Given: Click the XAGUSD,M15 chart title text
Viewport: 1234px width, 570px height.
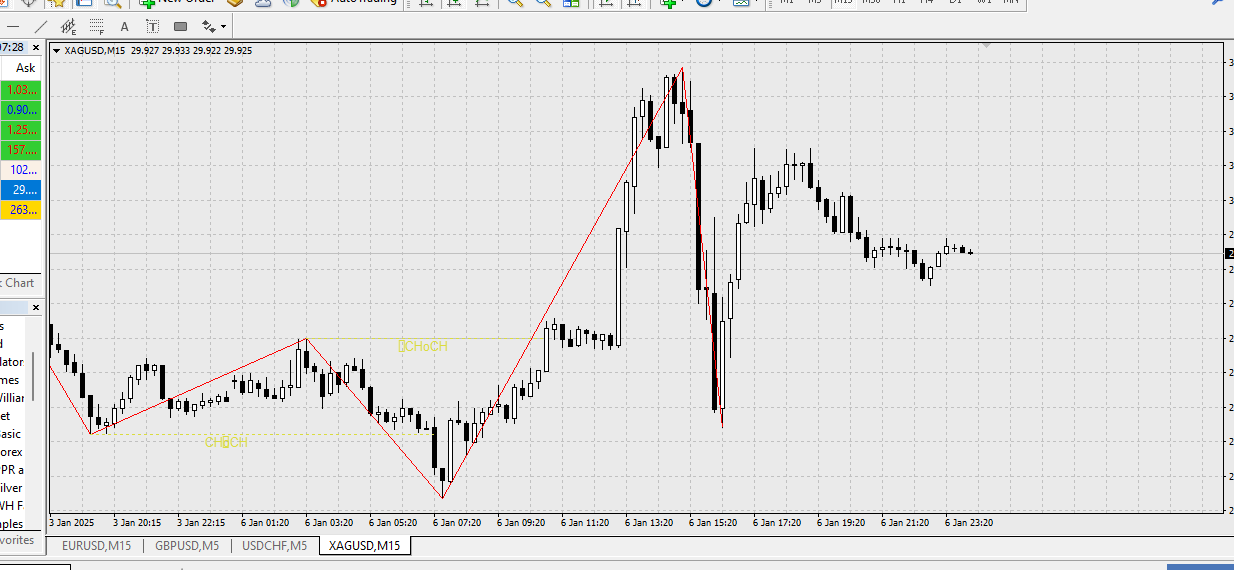Looking at the screenshot, I should [95, 50].
